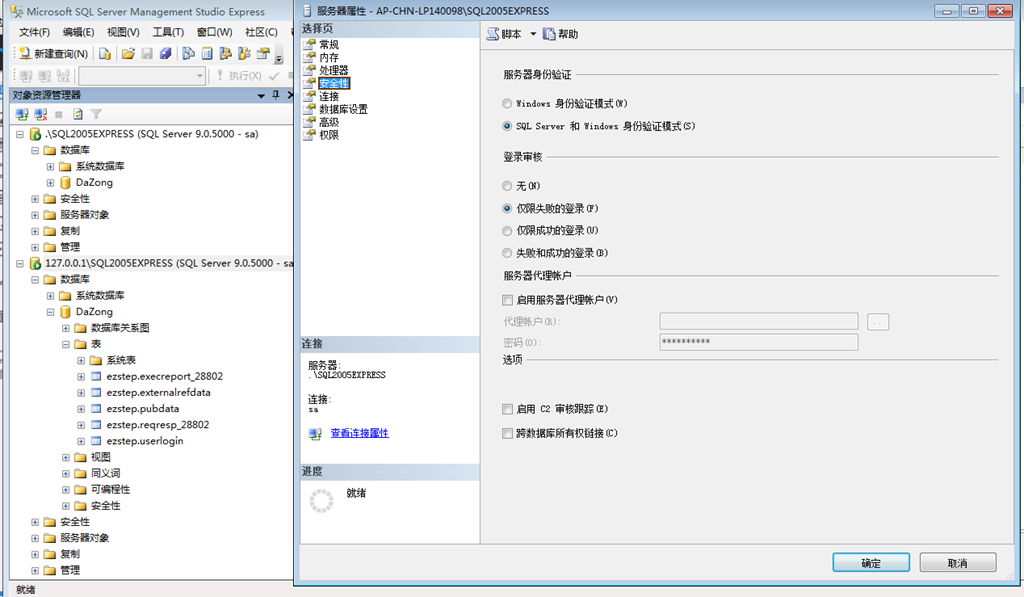
Task: Enable 启用服务器代理帐户 checkbox
Action: (x=507, y=300)
